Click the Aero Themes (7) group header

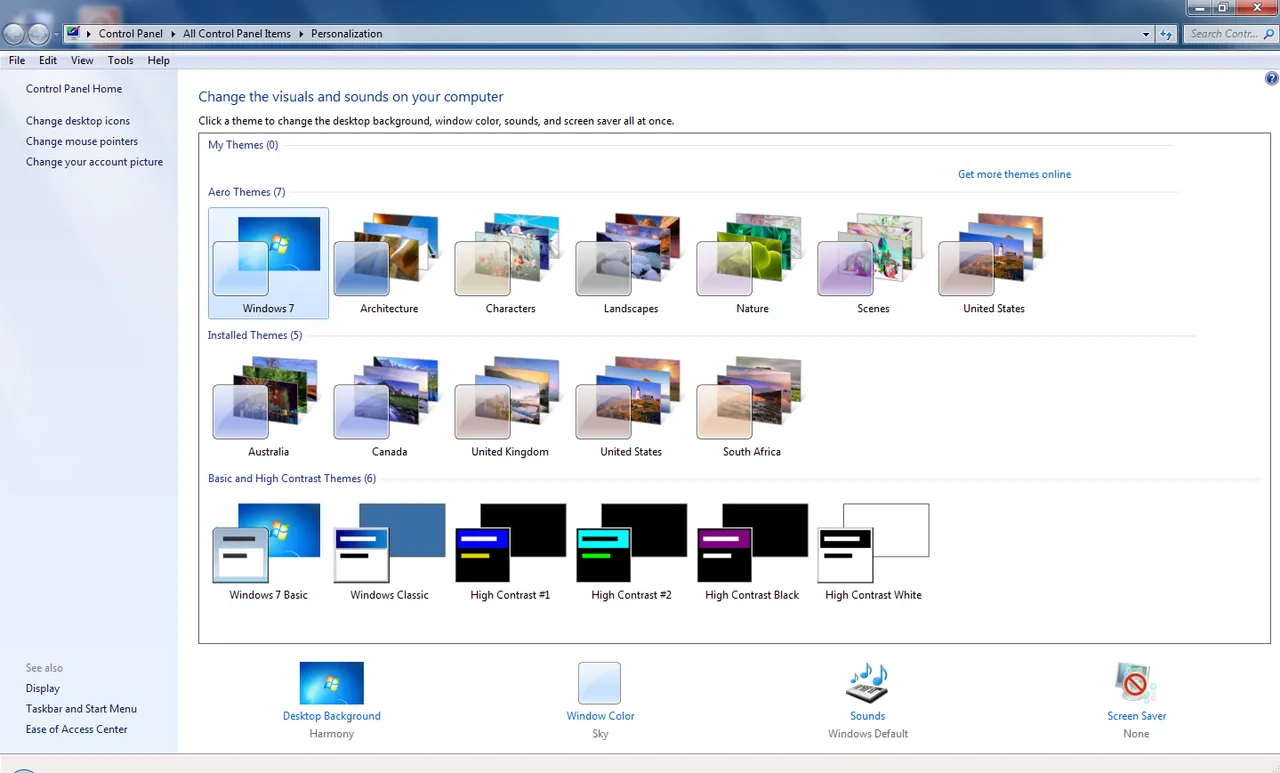(x=246, y=192)
